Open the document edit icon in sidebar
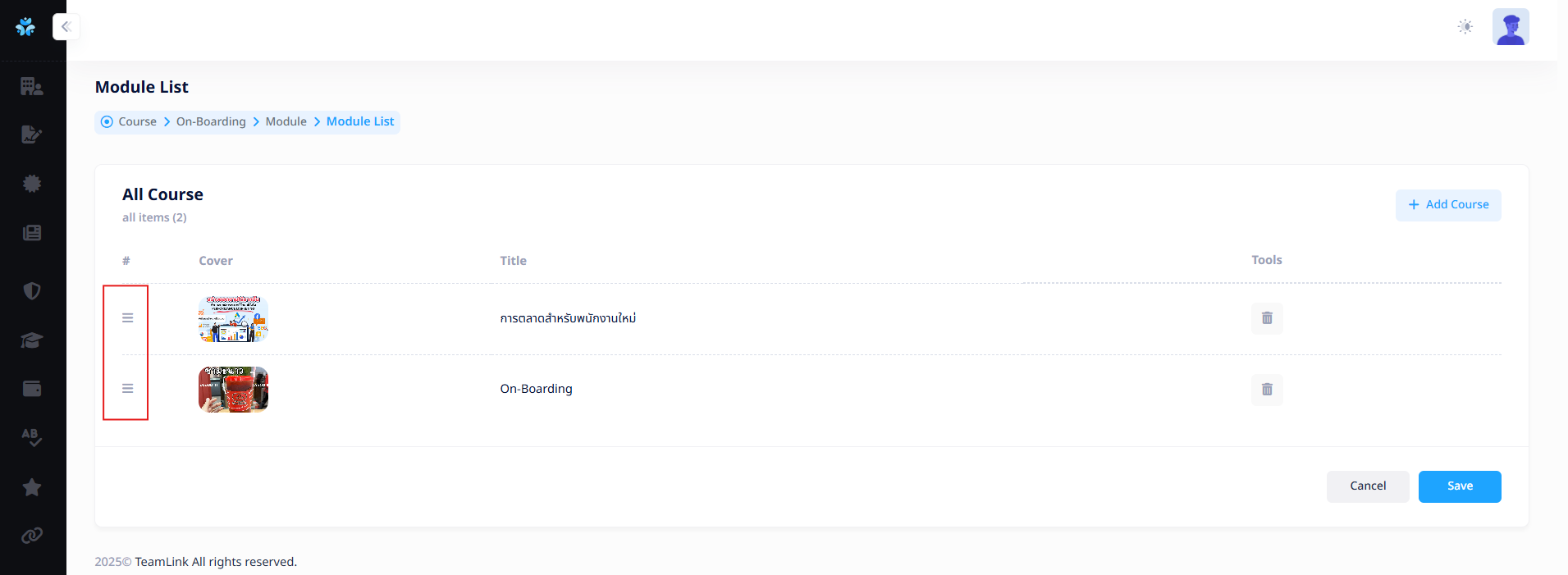The width and height of the screenshot is (1568, 575). [32, 135]
